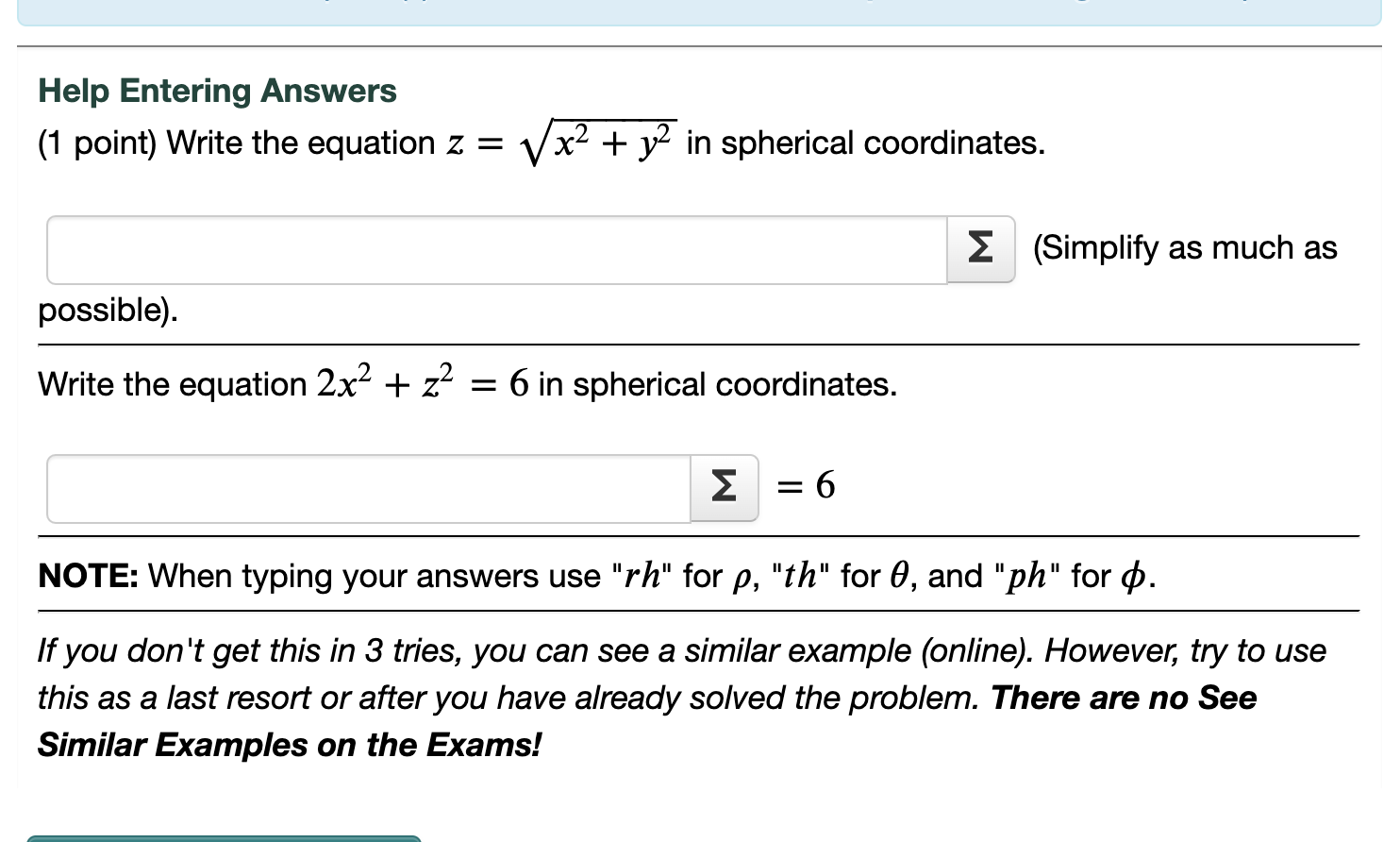The width and height of the screenshot is (1400, 842).
Task: Click inside the second answer input box
Action: [368, 487]
